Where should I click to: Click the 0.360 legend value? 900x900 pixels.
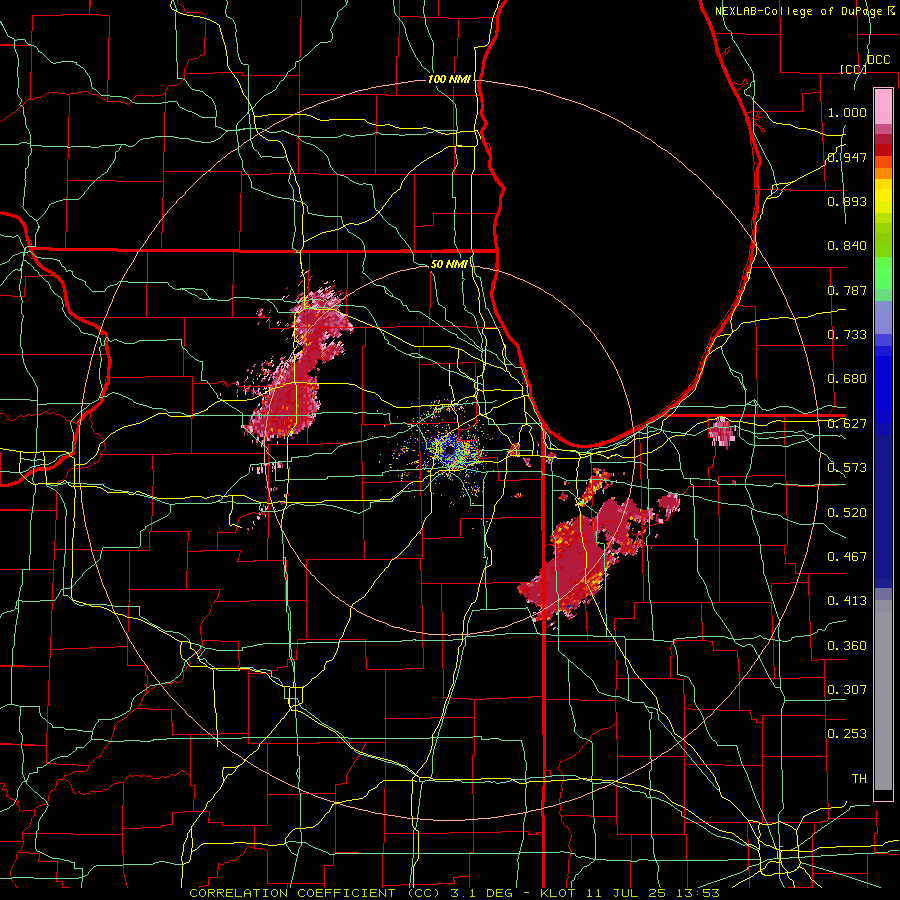coord(847,646)
